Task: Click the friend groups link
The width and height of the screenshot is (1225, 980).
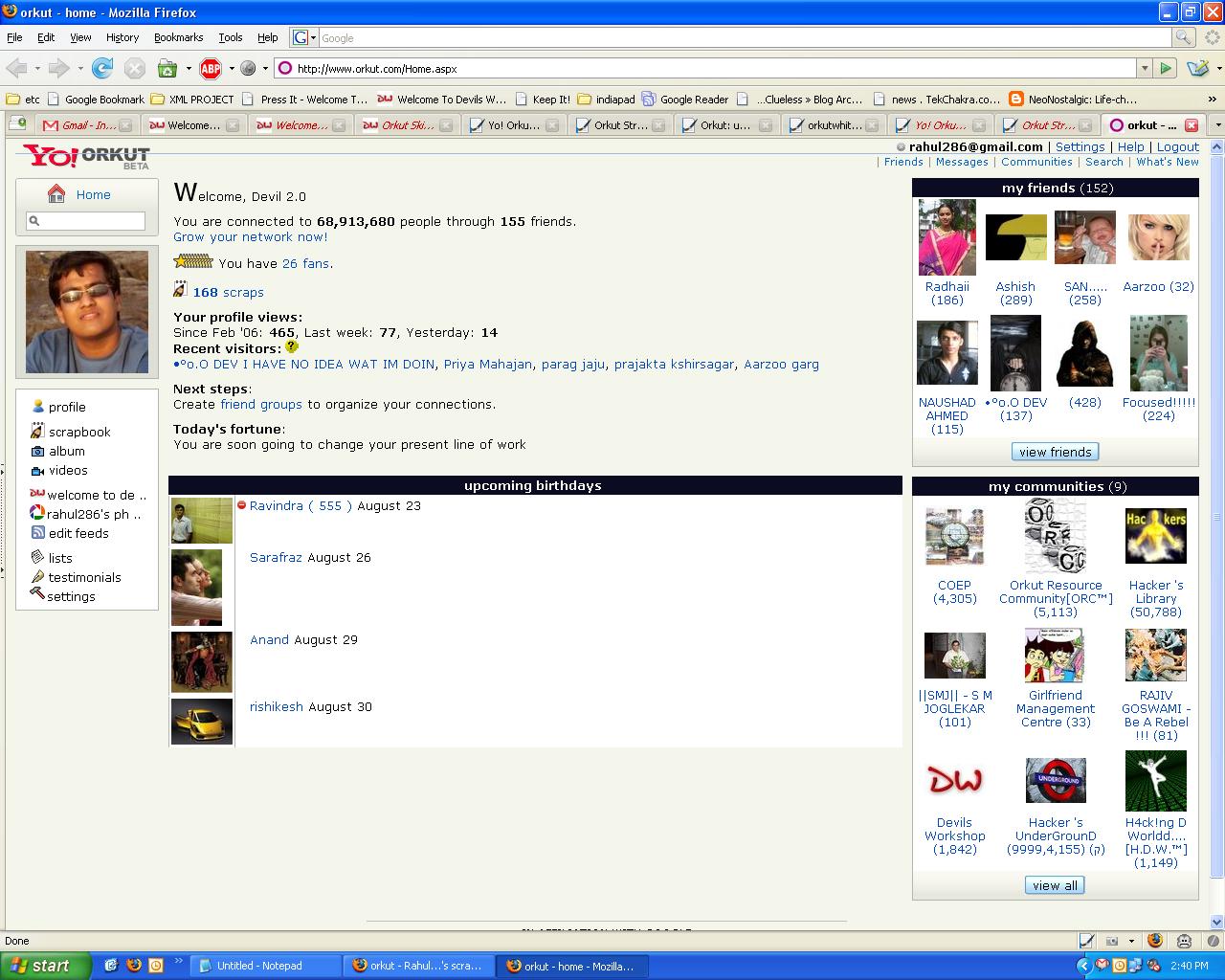Action: (261, 404)
